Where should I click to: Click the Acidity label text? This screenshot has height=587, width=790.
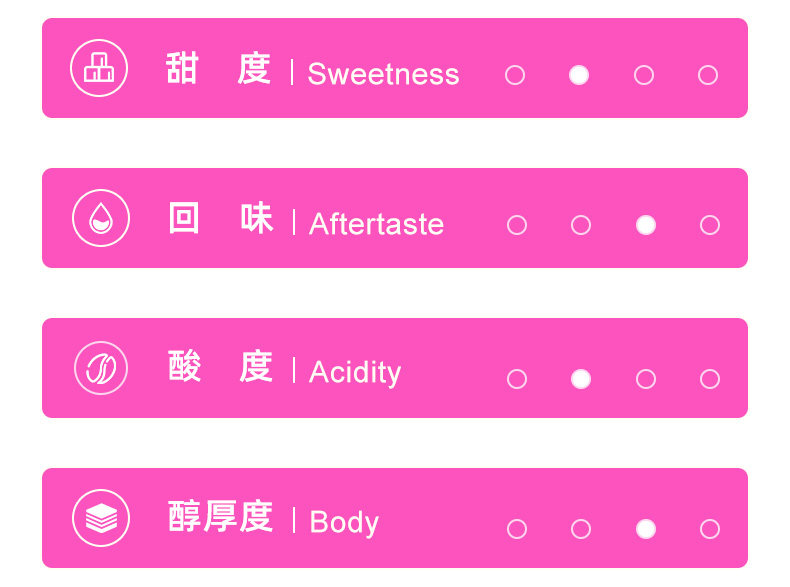(355, 372)
